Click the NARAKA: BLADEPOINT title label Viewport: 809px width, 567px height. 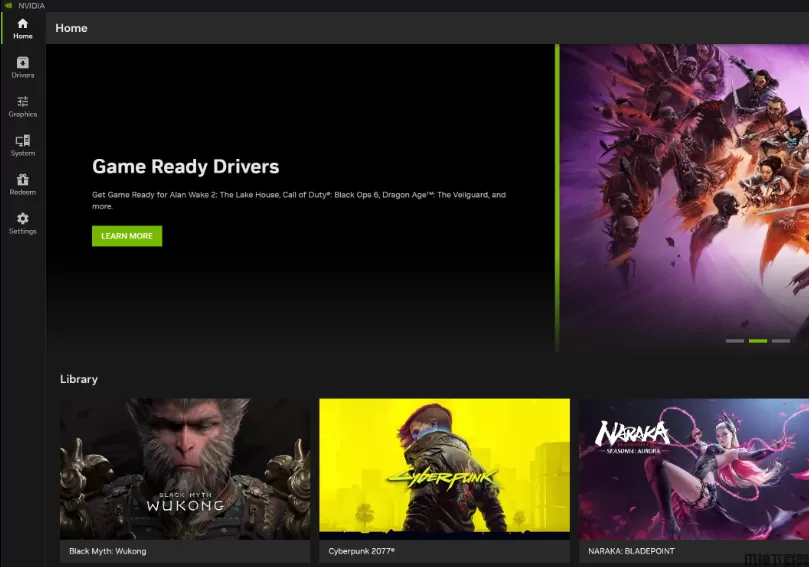[632, 551]
